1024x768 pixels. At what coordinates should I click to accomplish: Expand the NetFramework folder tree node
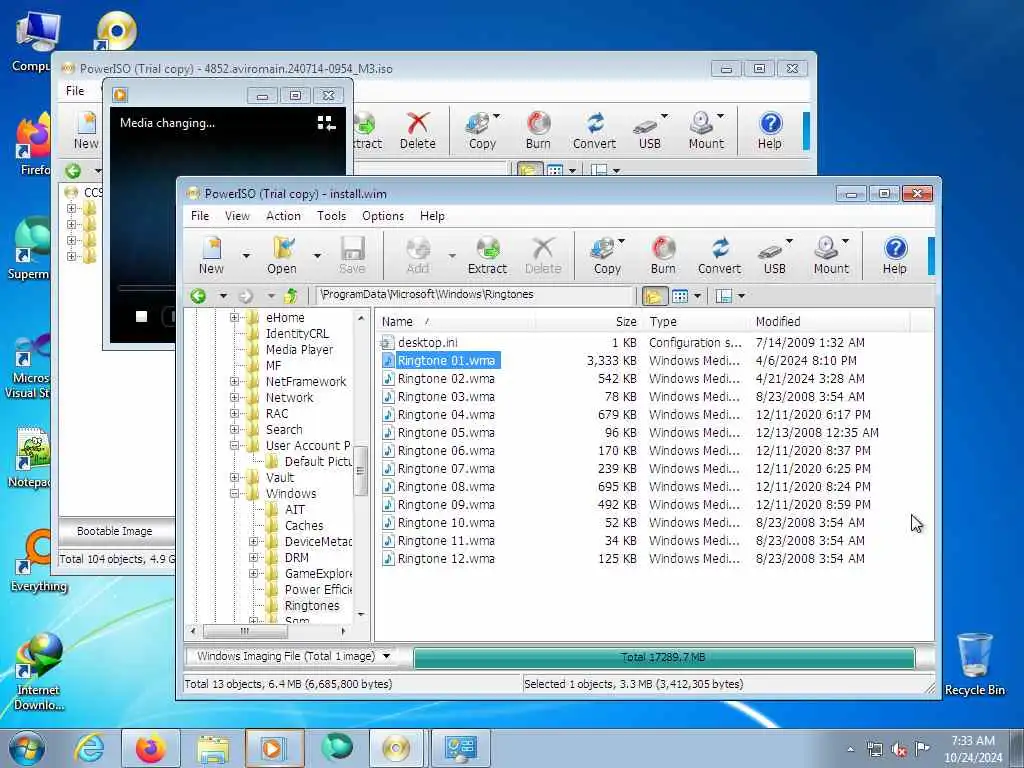[x=234, y=381]
